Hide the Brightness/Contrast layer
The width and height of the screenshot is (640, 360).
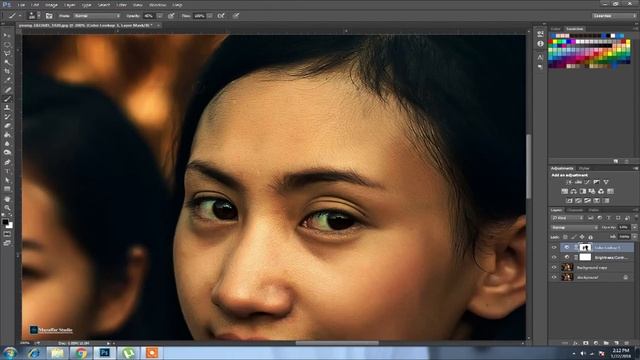(x=554, y=258)
